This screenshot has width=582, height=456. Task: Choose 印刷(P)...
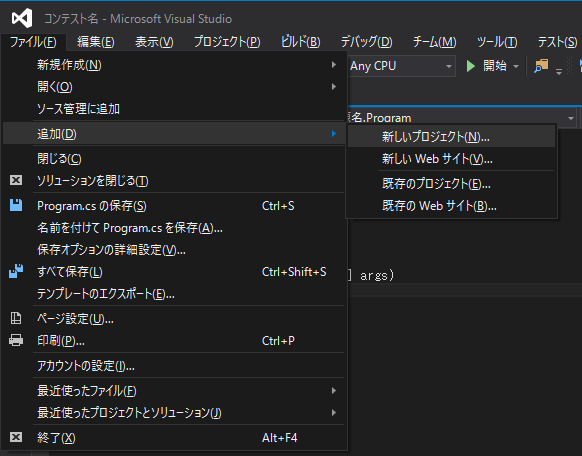(173, 341)
